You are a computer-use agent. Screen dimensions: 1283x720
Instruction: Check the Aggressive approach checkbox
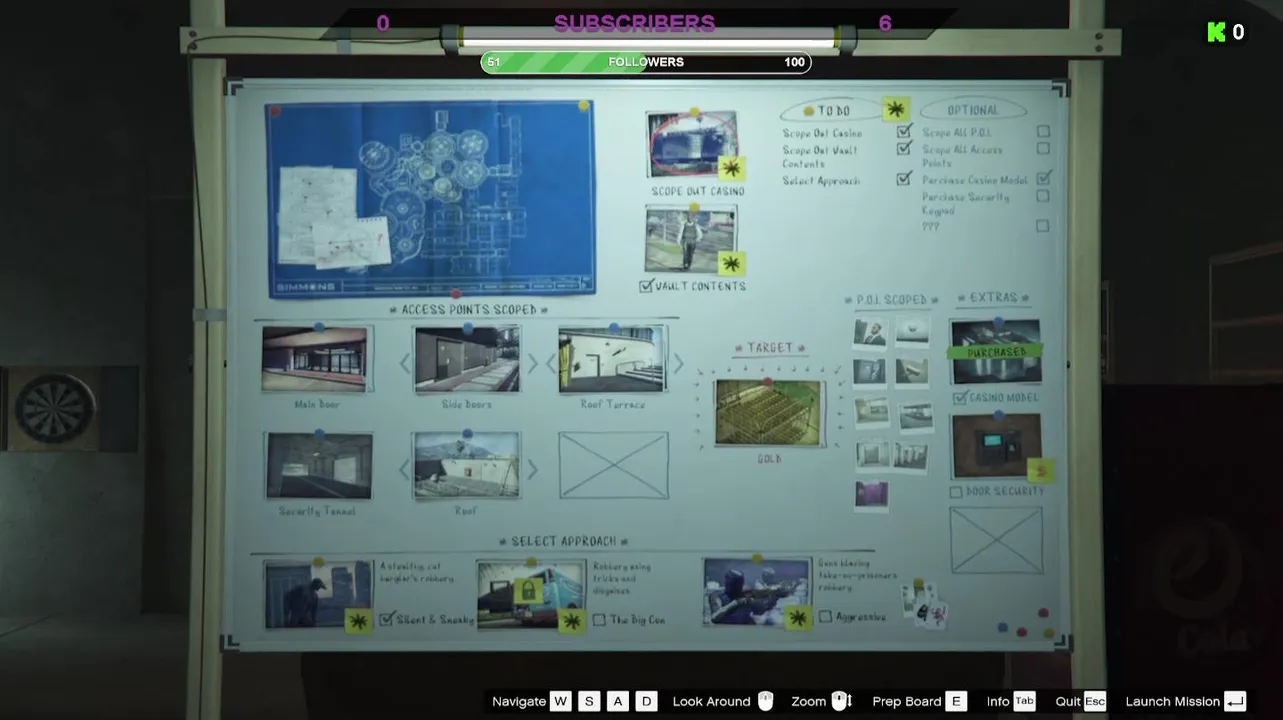tap(825, 617)
